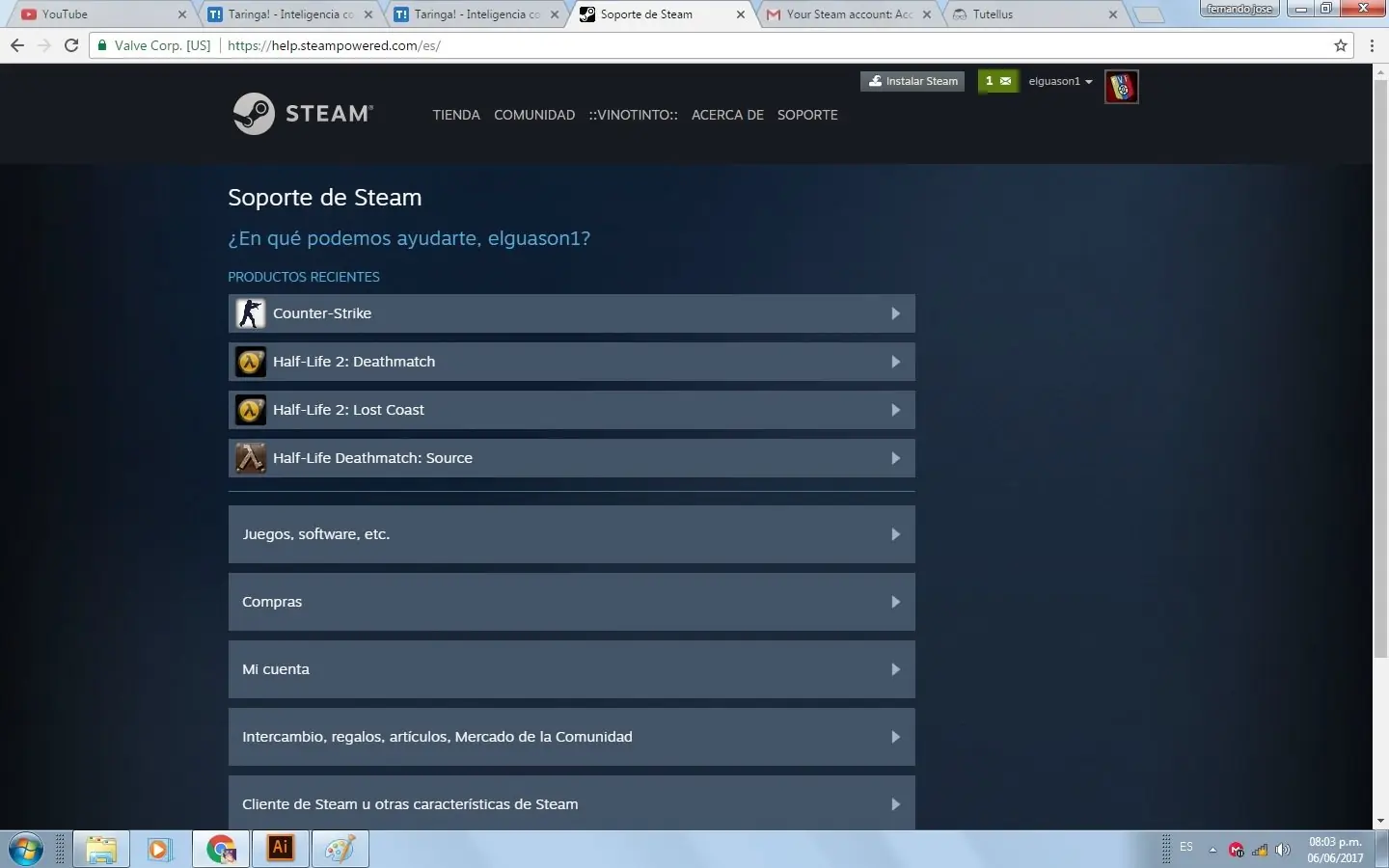Click the Mega icon in the system tray

[x=1238, y=849]
